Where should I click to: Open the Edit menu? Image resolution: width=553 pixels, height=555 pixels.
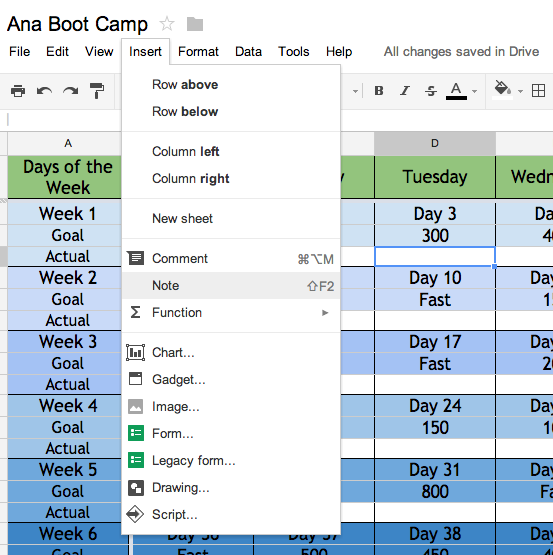[57, 52]
